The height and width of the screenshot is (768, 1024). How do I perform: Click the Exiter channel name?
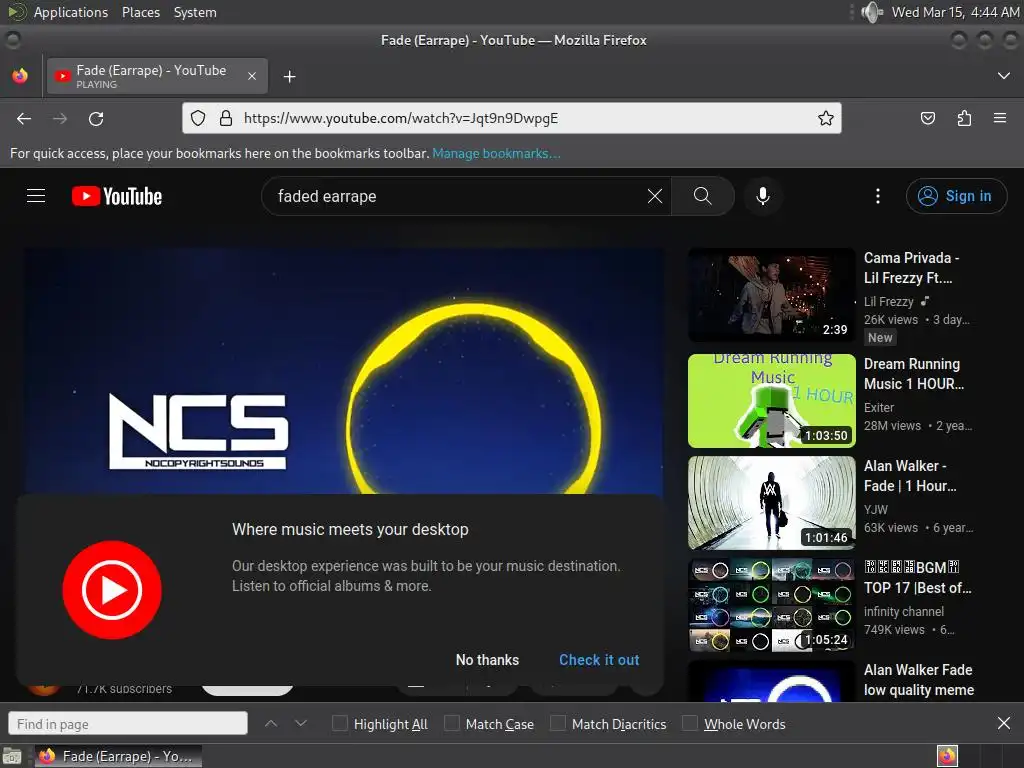[878, 408]
